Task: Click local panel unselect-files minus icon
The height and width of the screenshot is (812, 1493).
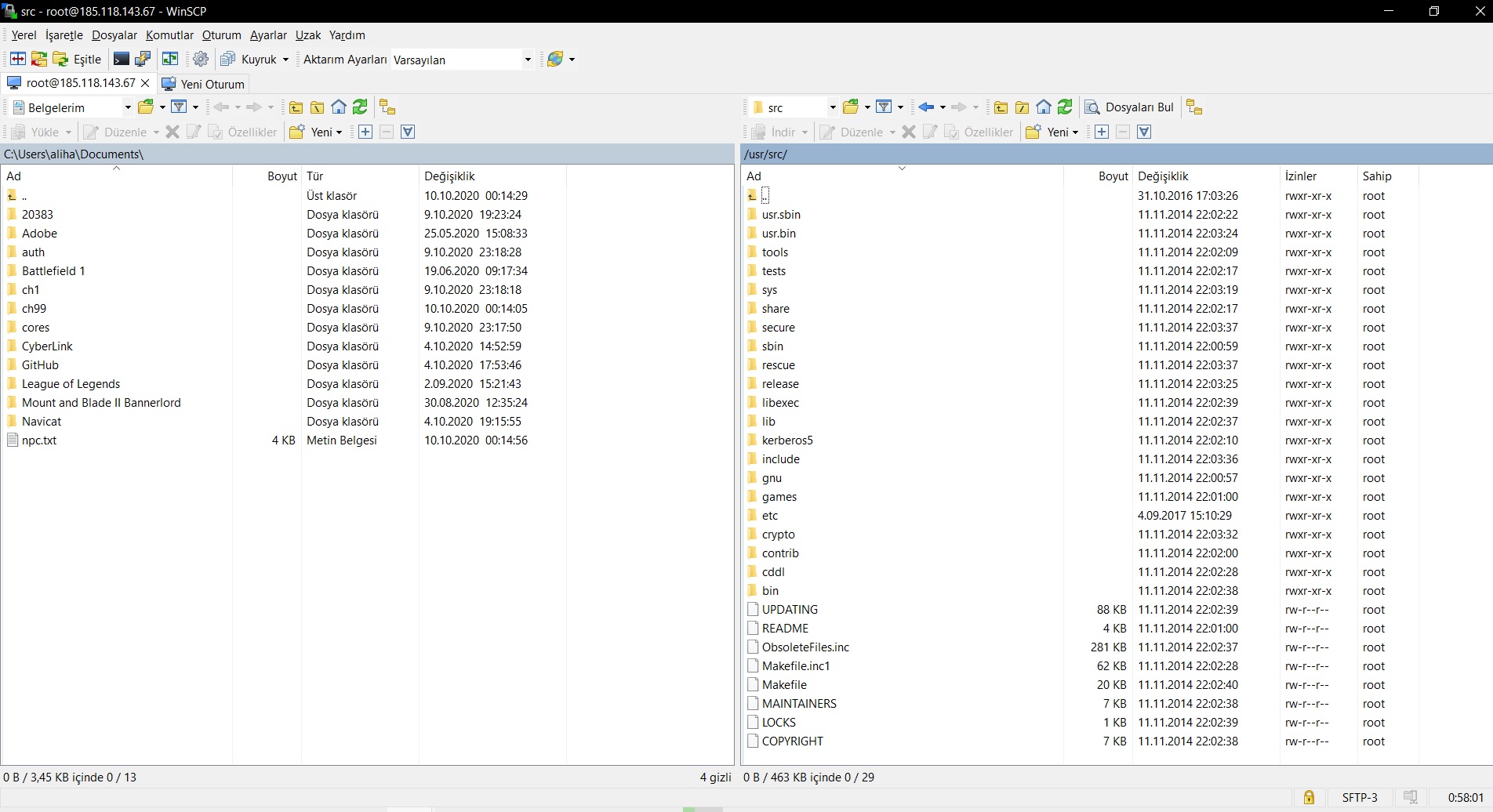Action: pyautogui.click(x=387, y=132)
